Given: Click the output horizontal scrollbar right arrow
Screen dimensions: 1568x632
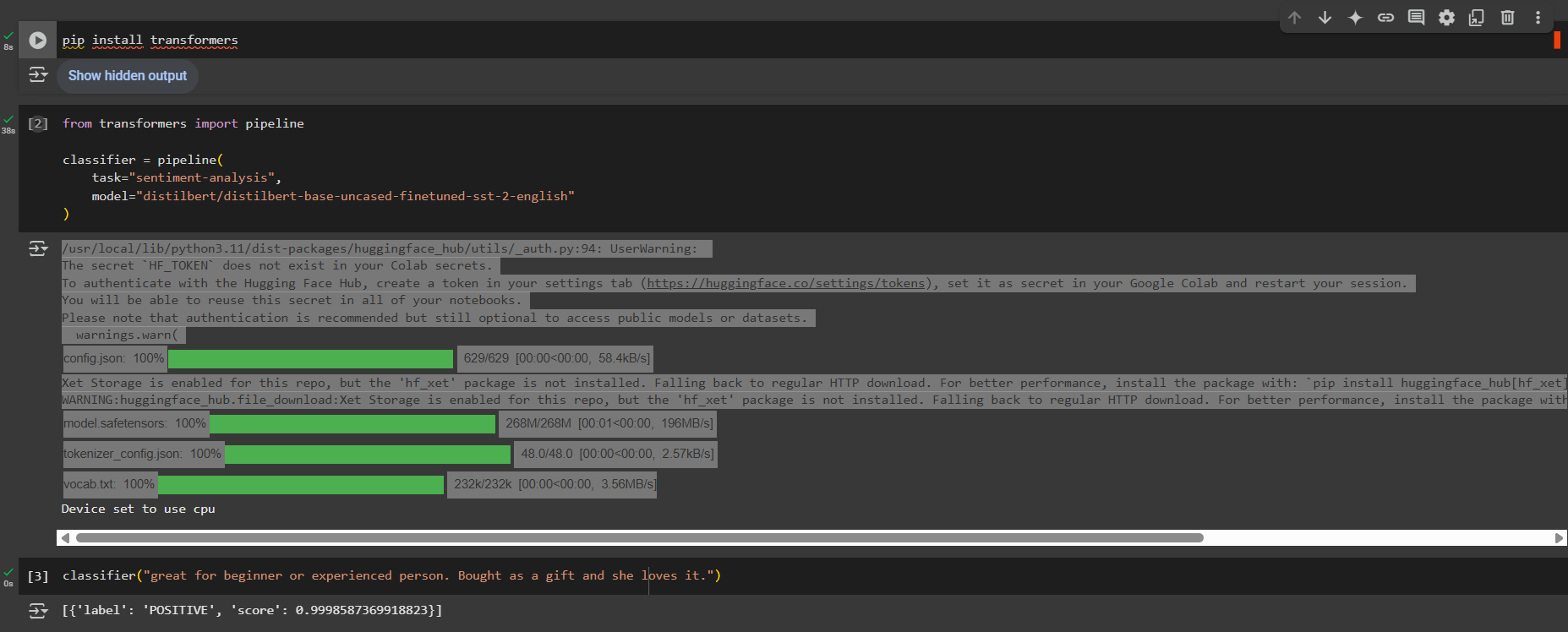Looking at the screenshot, I should [x=1559, y=538].
